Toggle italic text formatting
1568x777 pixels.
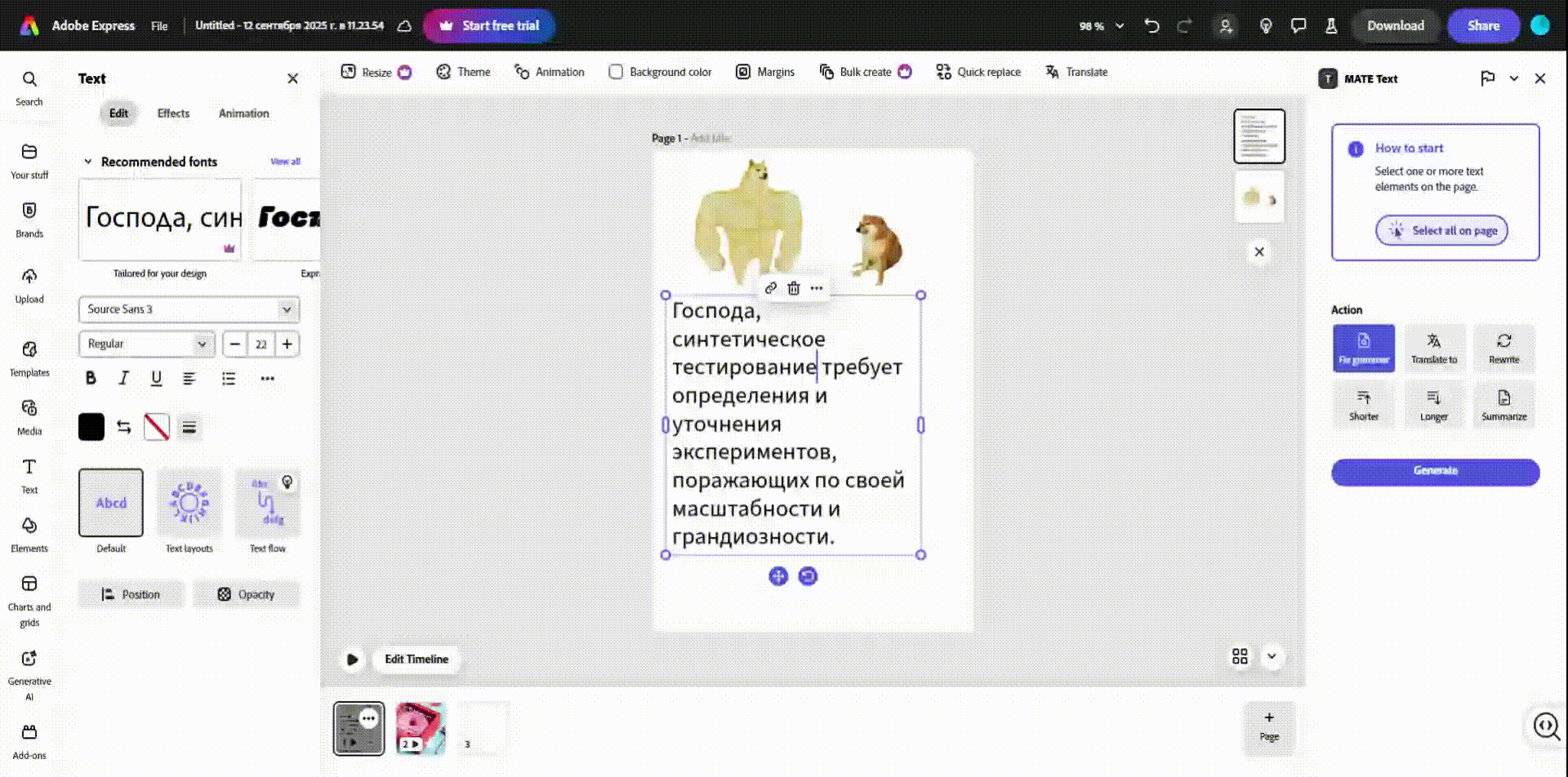coord(123,379)
